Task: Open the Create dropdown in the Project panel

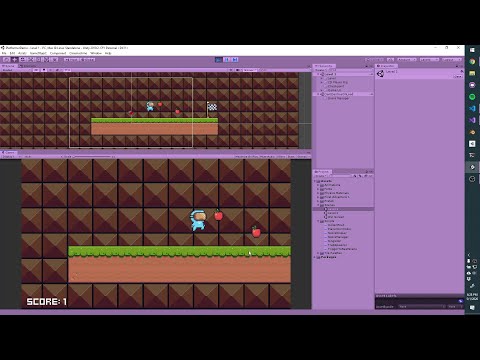Action: point(320,176)
